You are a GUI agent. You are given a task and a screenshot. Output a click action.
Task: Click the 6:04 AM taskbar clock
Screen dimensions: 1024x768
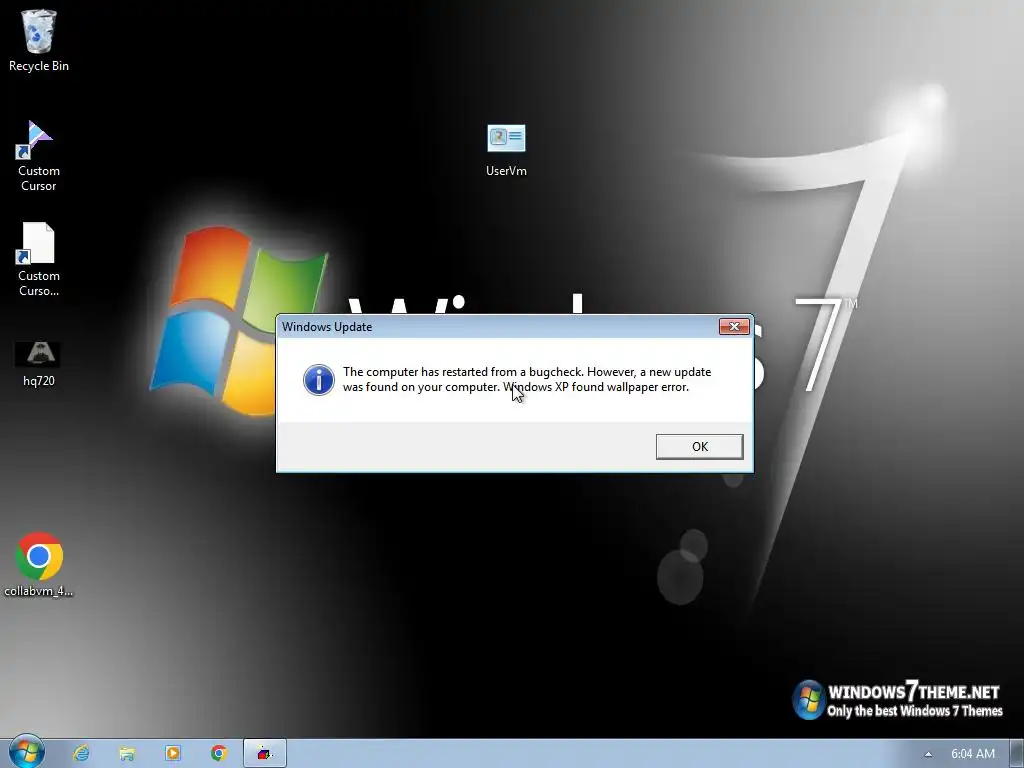pyautogui.click(x=972, y=754)
